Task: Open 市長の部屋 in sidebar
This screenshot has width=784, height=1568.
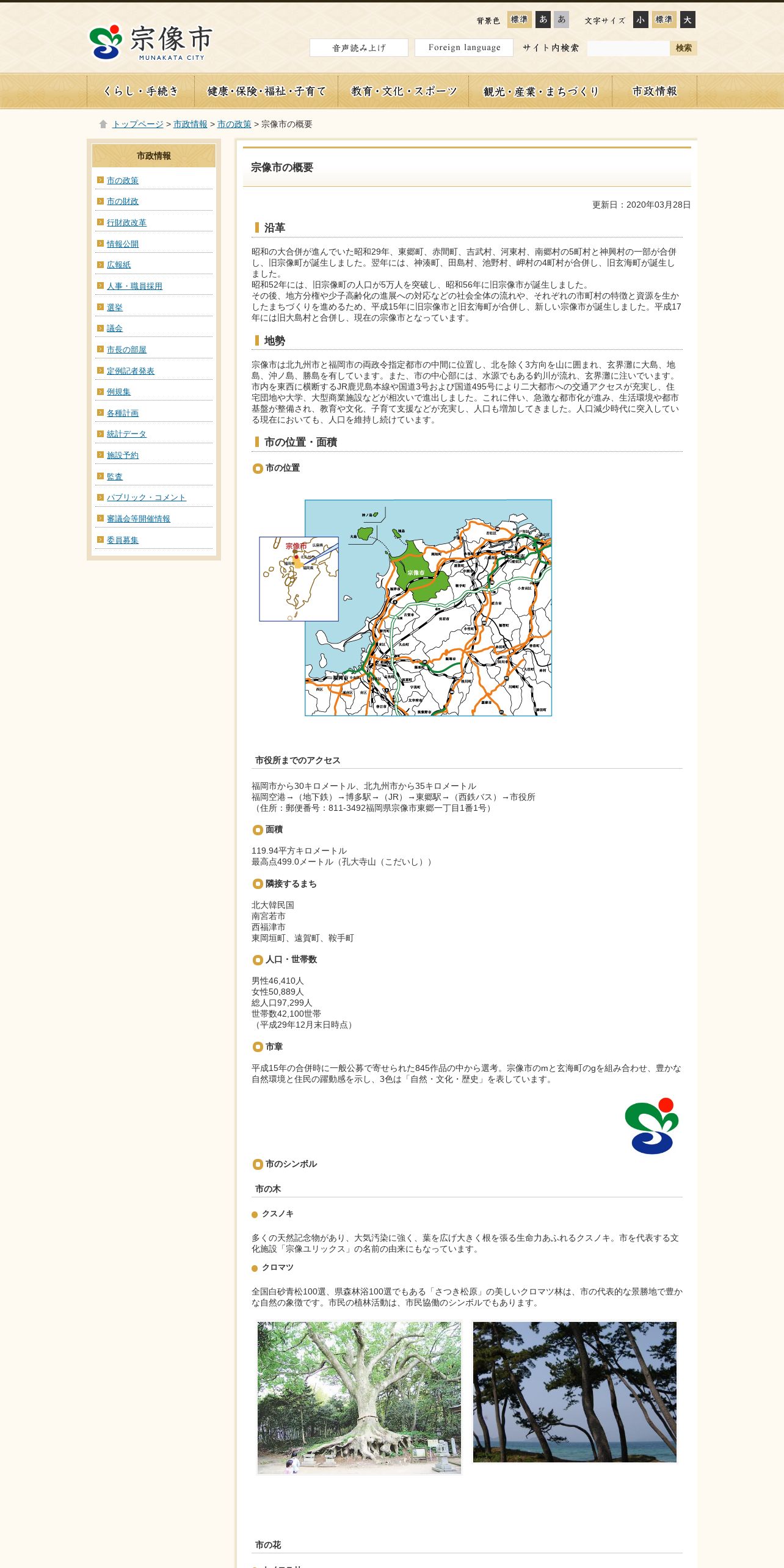Action: coord(126,349)
